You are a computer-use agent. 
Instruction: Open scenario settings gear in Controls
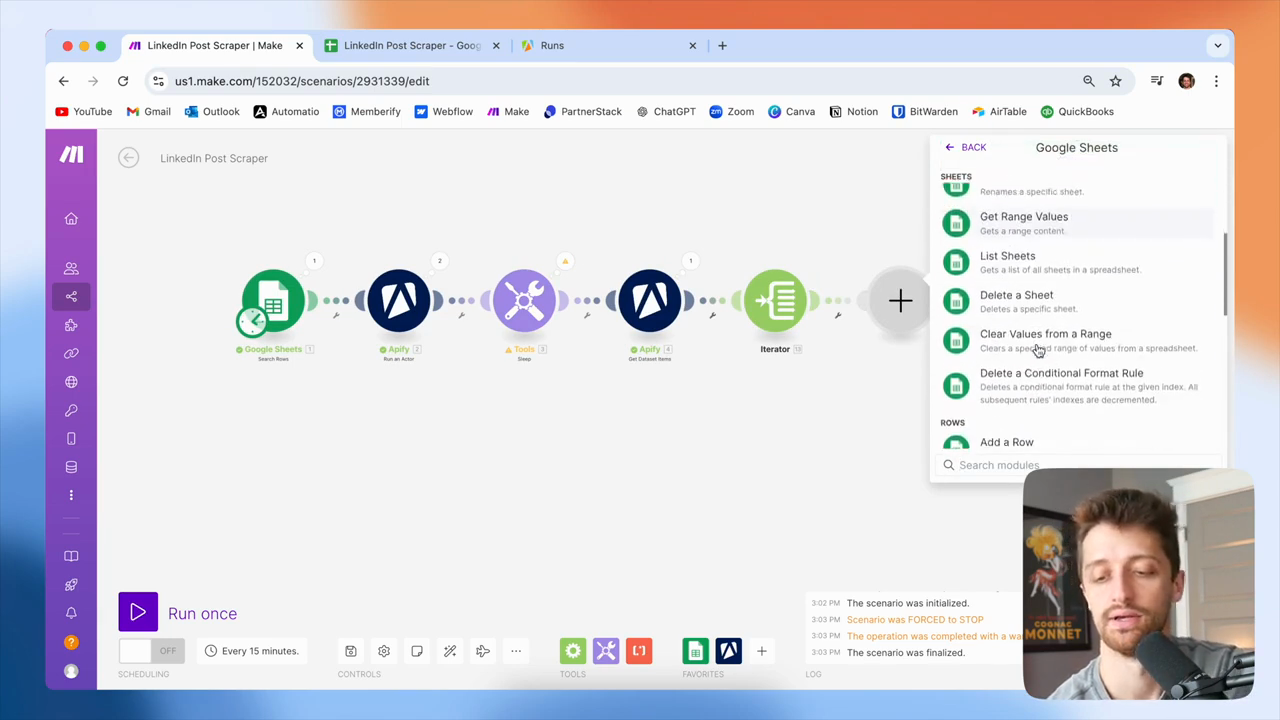(x=384, y=651)
